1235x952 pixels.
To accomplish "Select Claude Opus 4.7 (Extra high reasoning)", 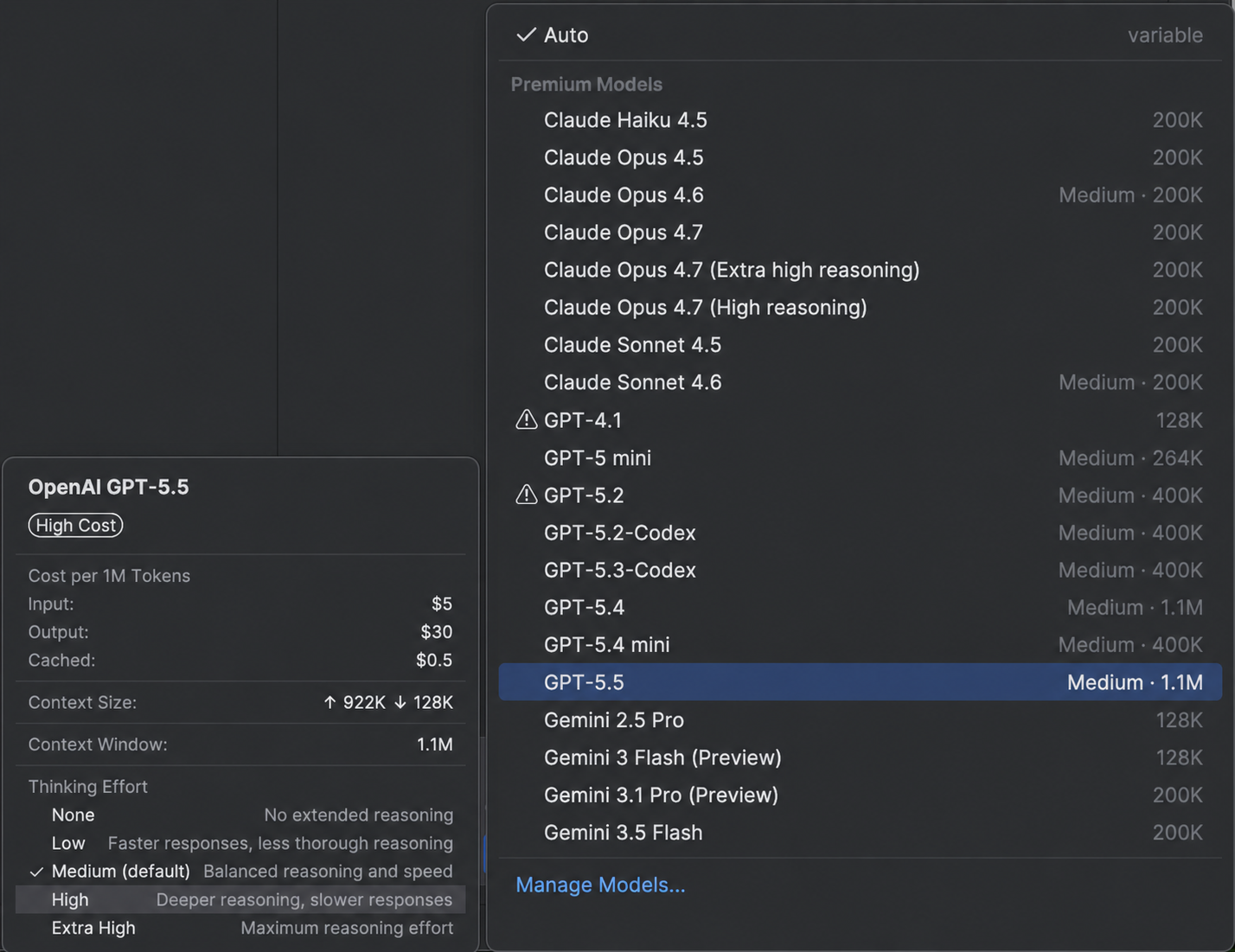I will (860, 270).
